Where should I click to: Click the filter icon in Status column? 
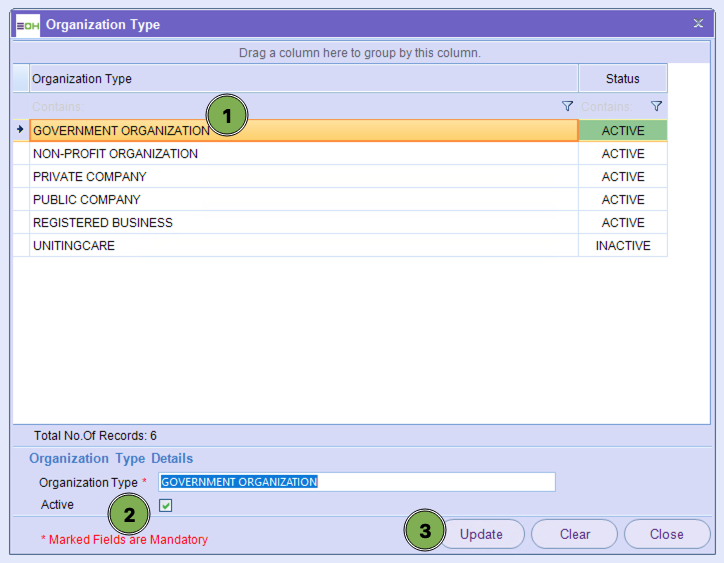[656, 106]
